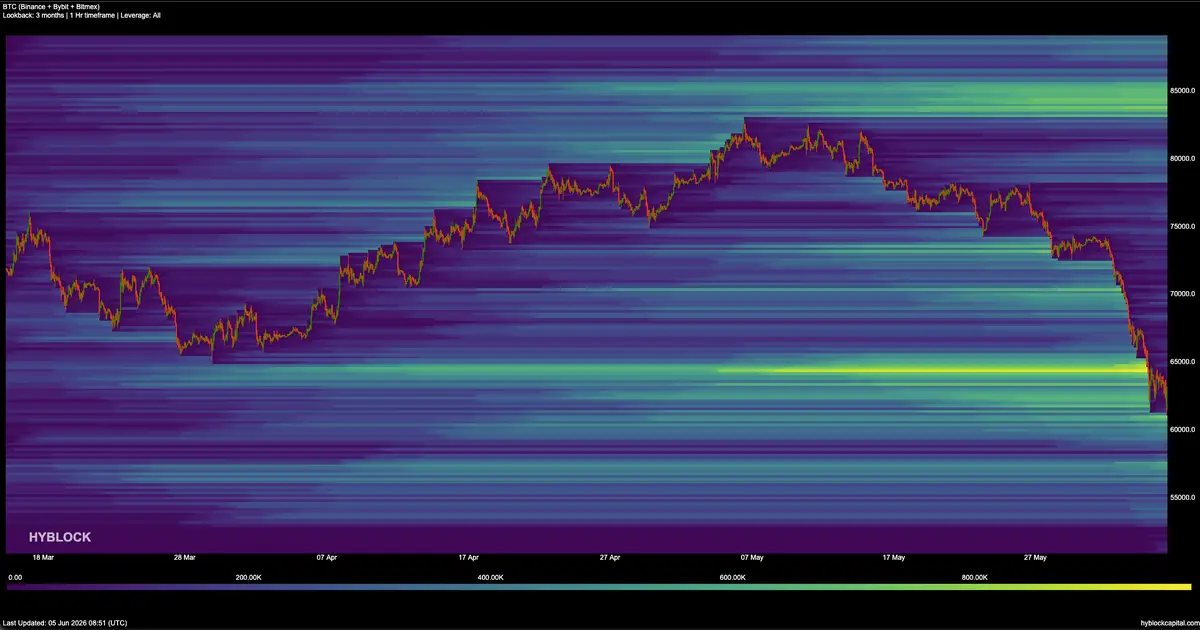The height and width of the screenshot is (630, 1200).
Task: Click the 400.00K color scale label
Action: 490,578
